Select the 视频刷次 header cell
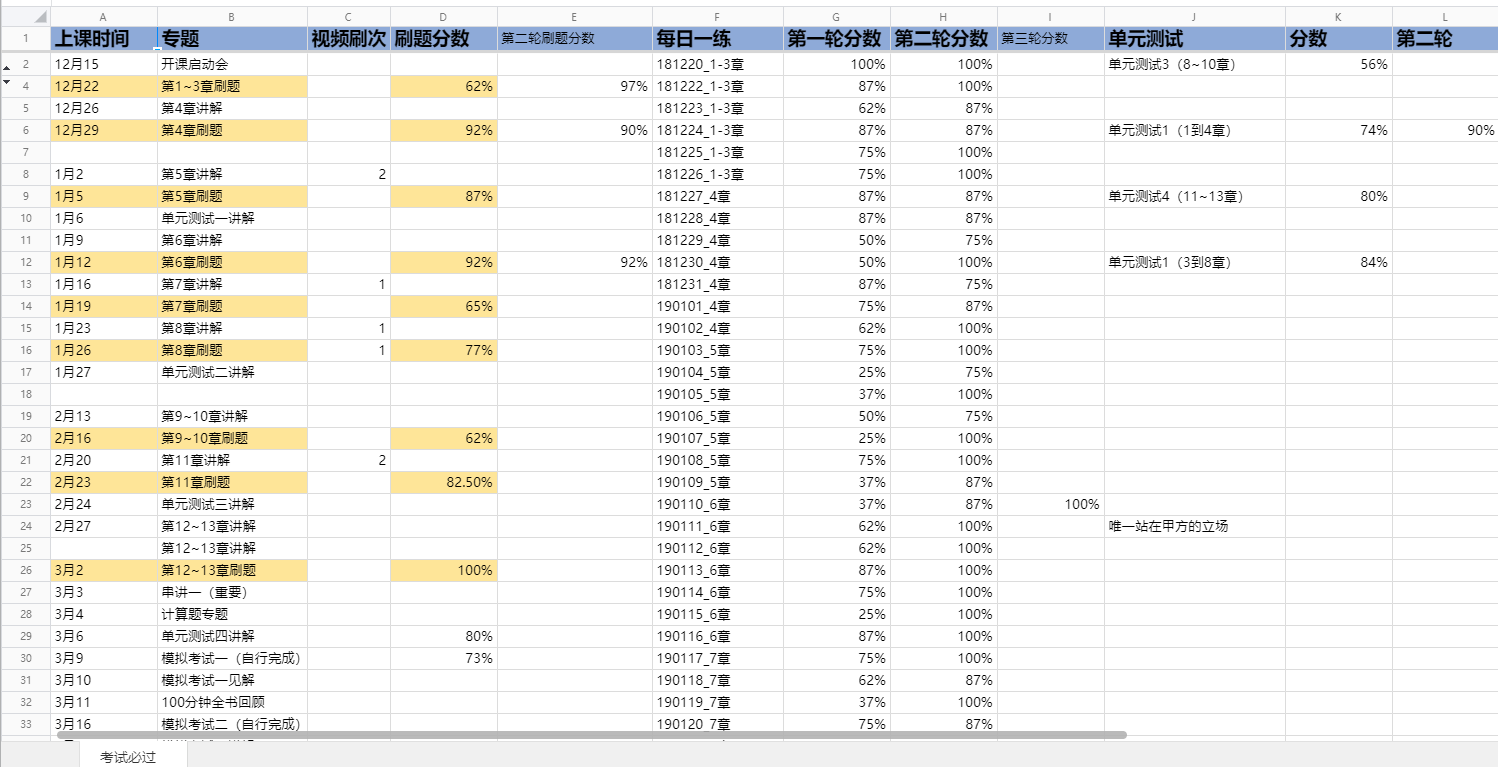Viewport: 1498px width, 767px height. (348, 39)
